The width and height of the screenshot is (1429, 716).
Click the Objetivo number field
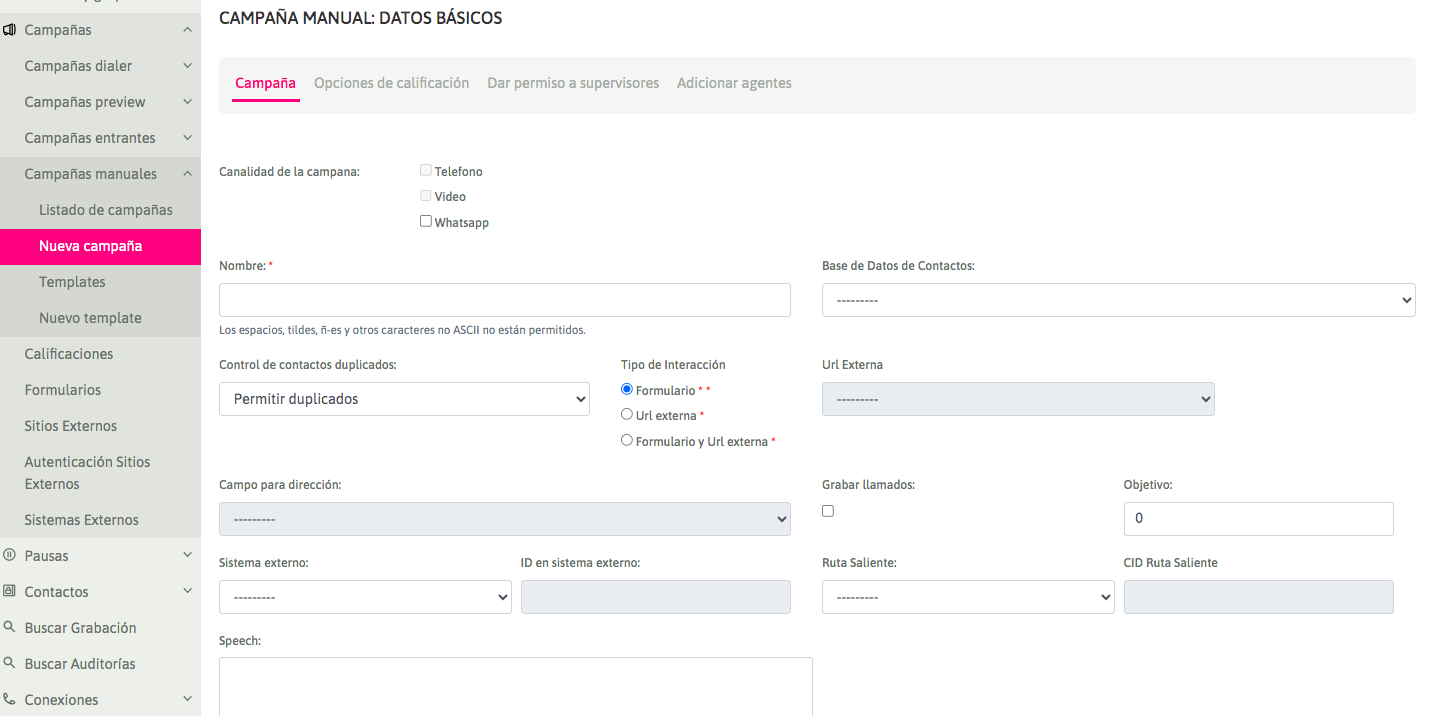pyautogui.click(x=1258, y=519)
